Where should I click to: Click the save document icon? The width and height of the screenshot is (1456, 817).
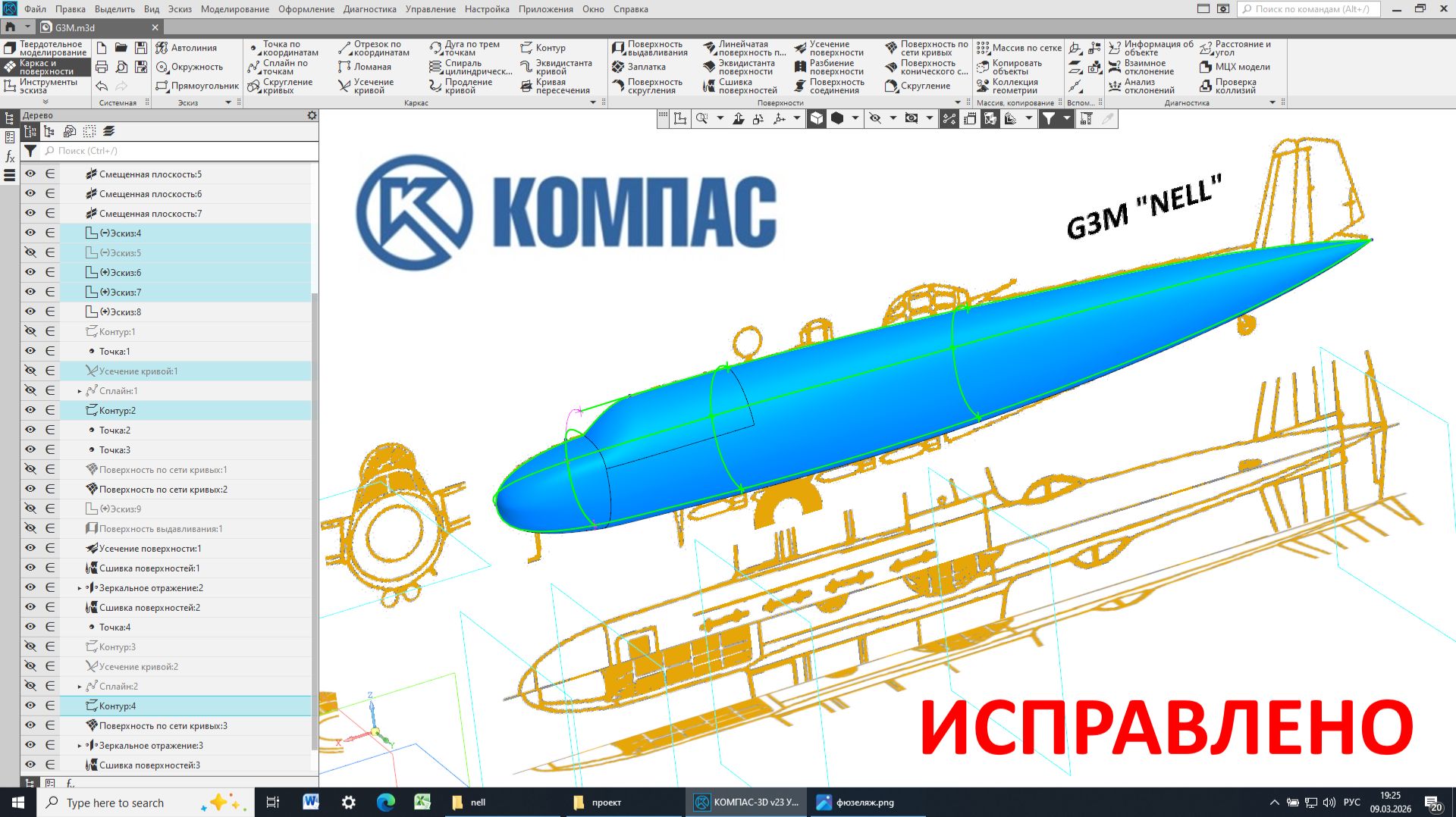pyautogui.click(x=141, y=48)
